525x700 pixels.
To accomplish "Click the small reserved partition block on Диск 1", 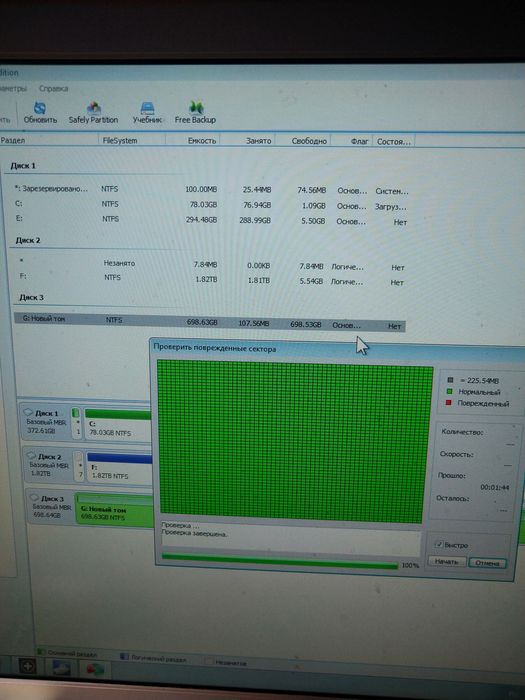I will pyautogui.click(x=76, y=422).
